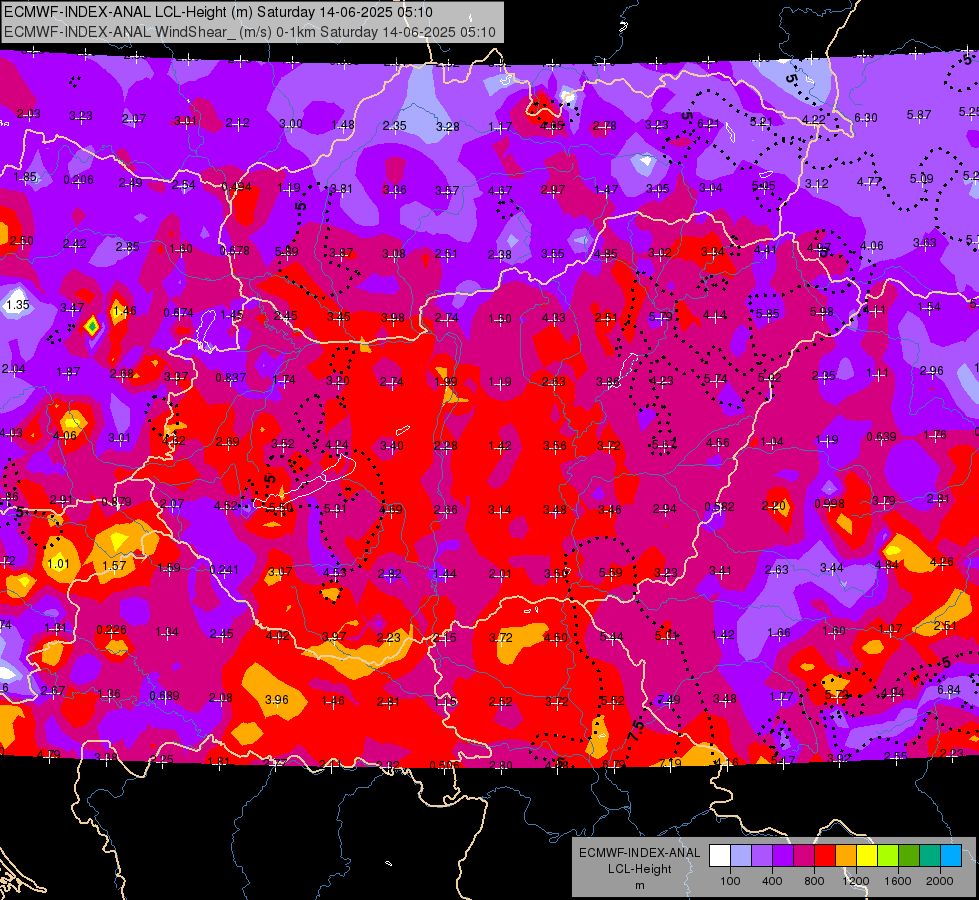The image size is (979, 900).
Task: Click the wind shear value 0.837
Action: pos(231,378)
